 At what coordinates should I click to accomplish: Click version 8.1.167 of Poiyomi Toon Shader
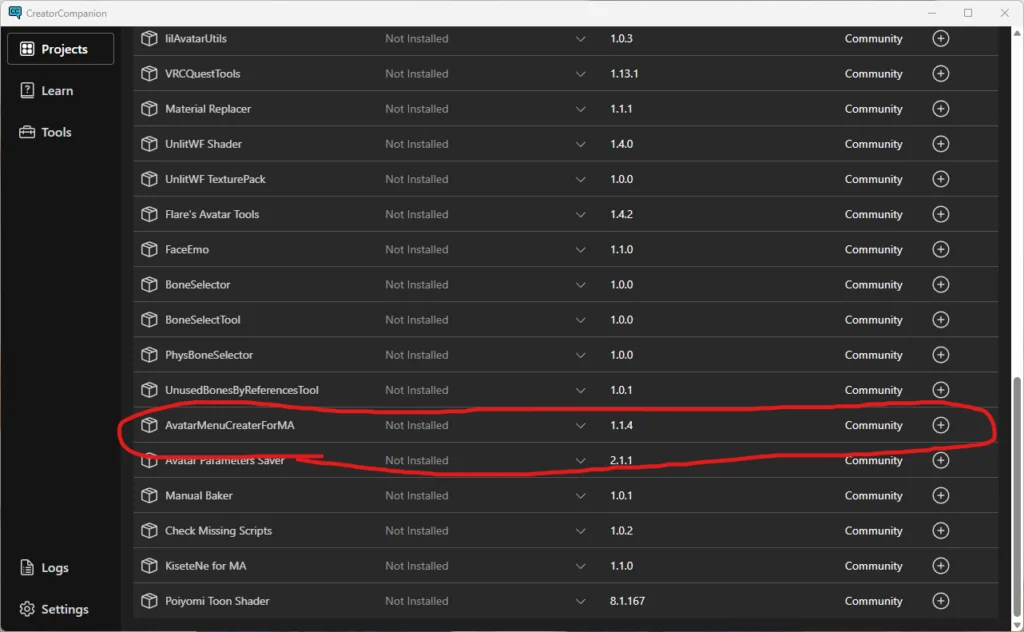tap(627, 601)
